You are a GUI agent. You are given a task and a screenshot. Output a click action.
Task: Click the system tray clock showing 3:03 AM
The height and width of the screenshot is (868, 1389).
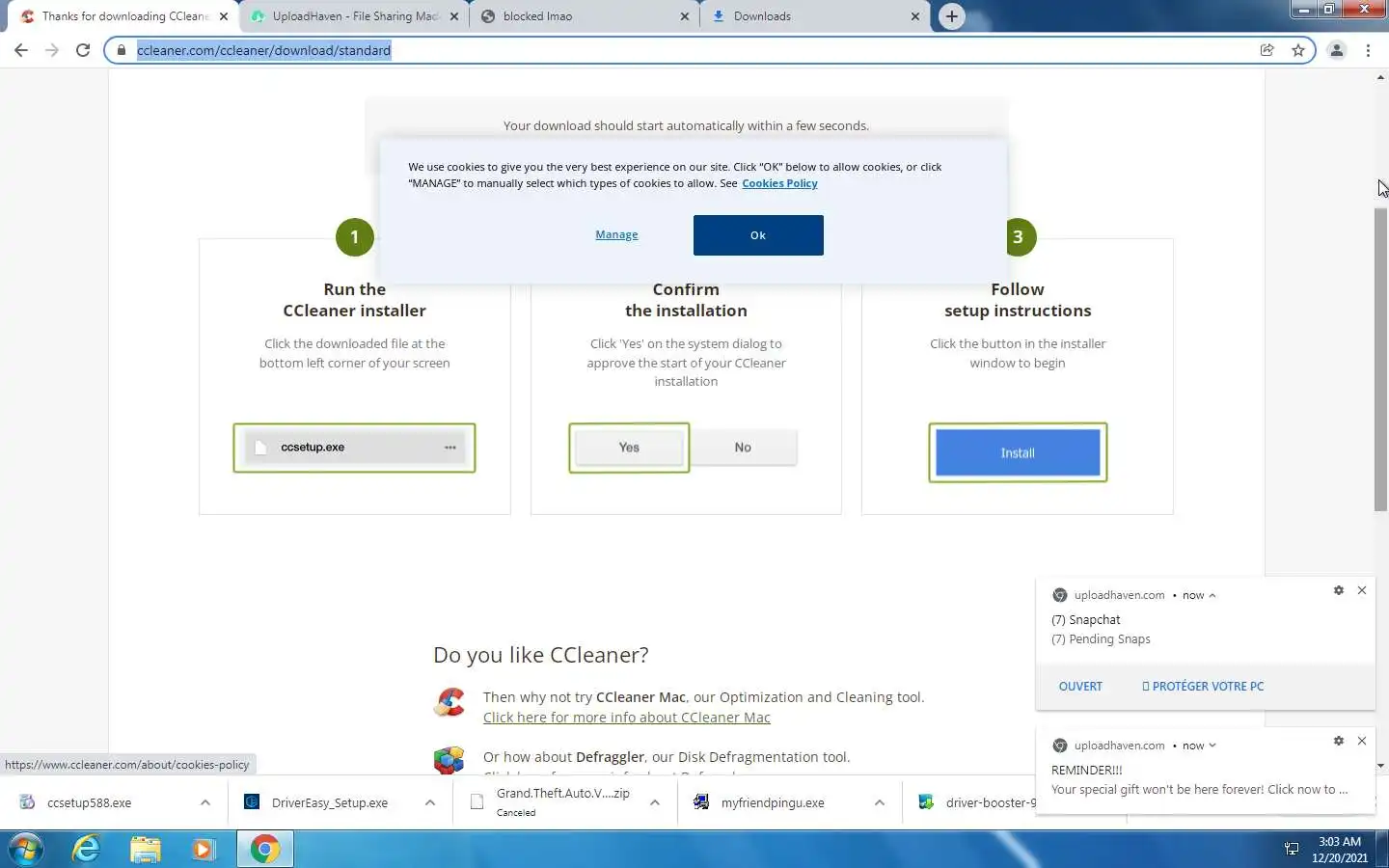coord(1340,850)
